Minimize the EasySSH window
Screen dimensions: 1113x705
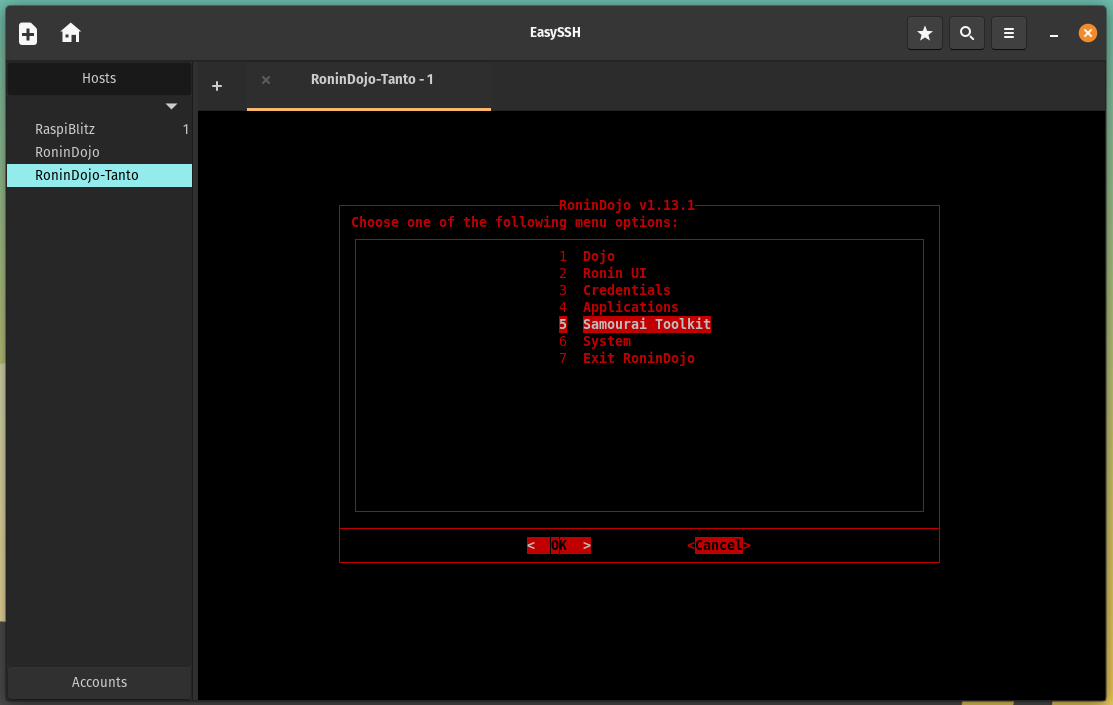(x=1054, y=35)
